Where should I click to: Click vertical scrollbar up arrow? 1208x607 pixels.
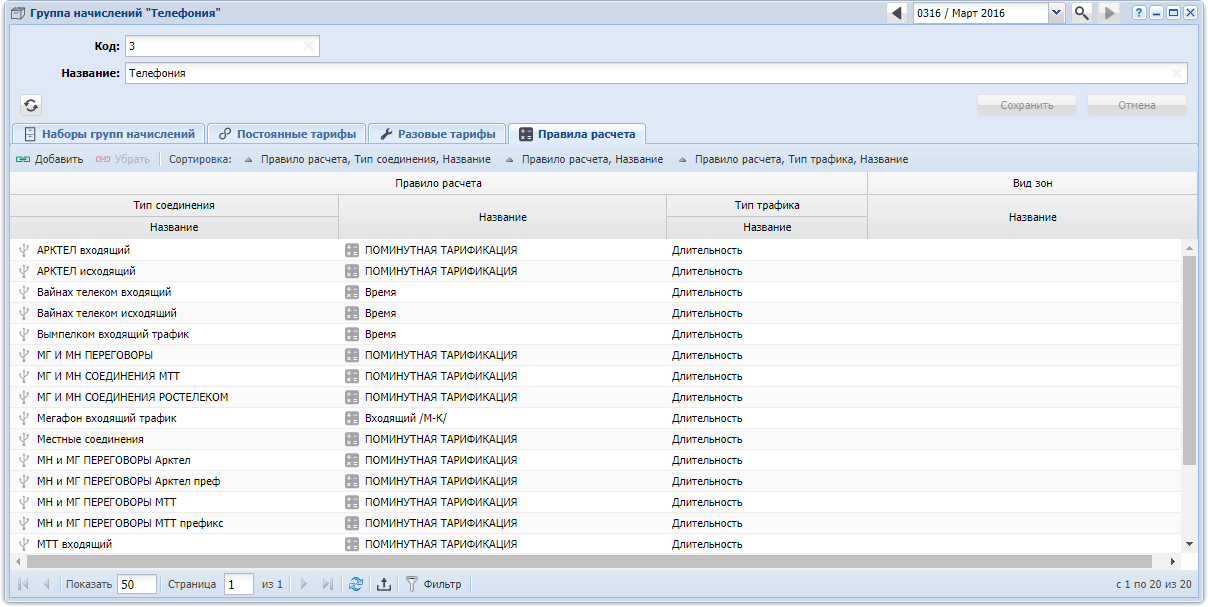[1189, 247]
